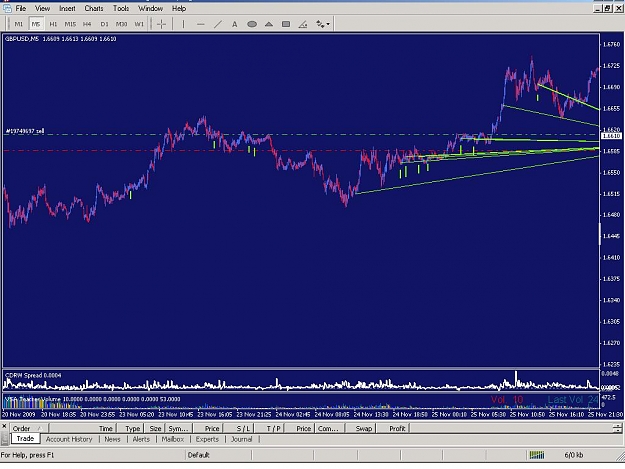
Task: Click the 6/0 kb traffic indicator
Action: coord(574,455)
